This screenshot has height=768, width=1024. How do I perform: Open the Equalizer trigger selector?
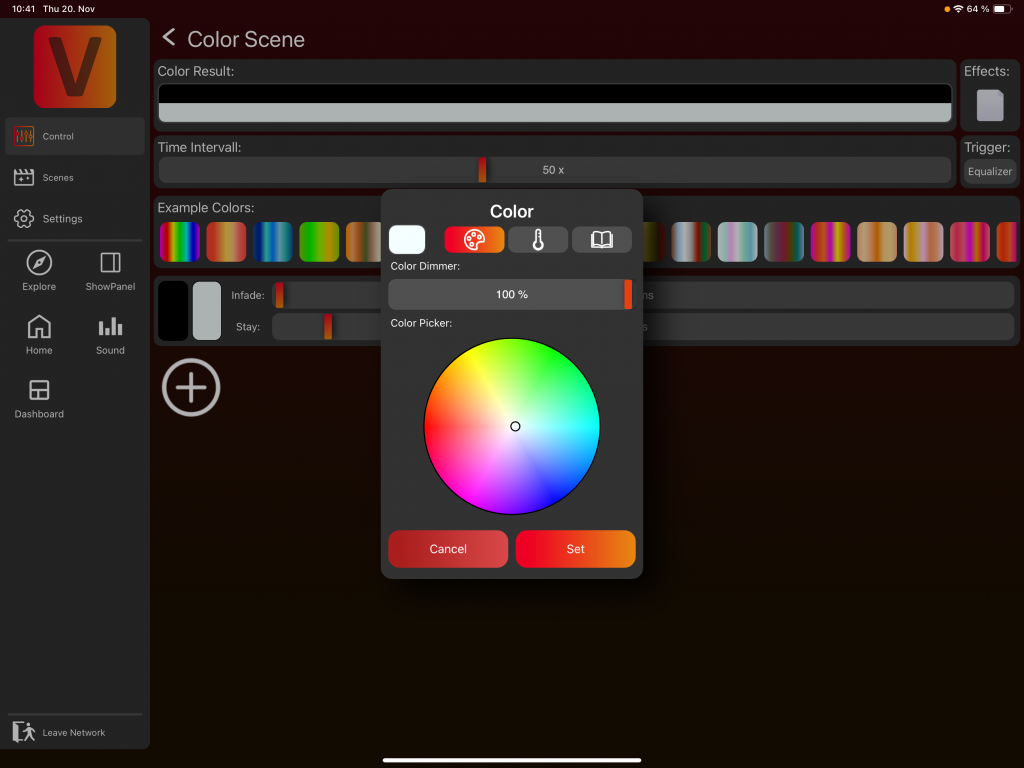[989, 172]
